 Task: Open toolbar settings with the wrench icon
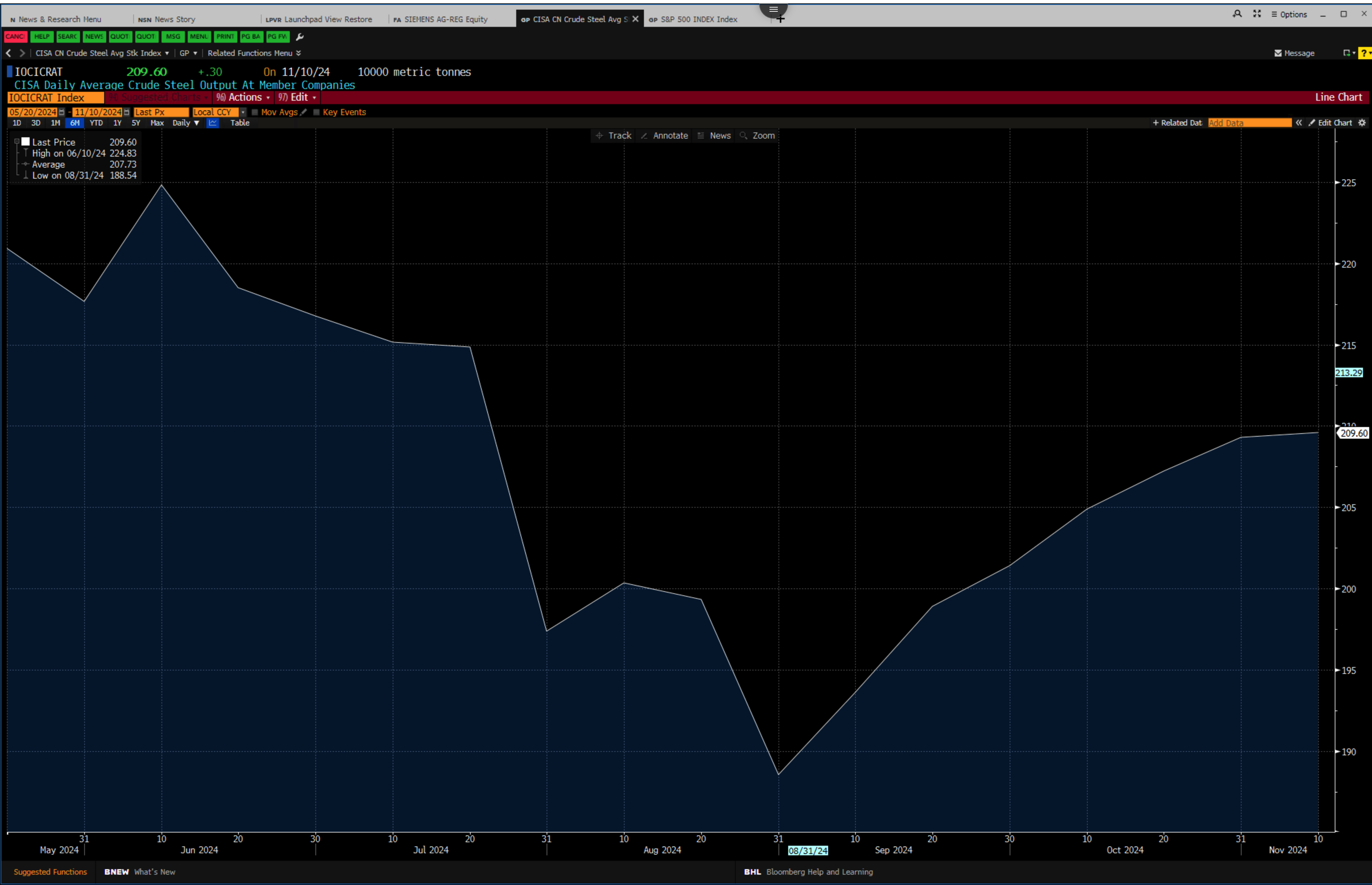coord(300,37)
